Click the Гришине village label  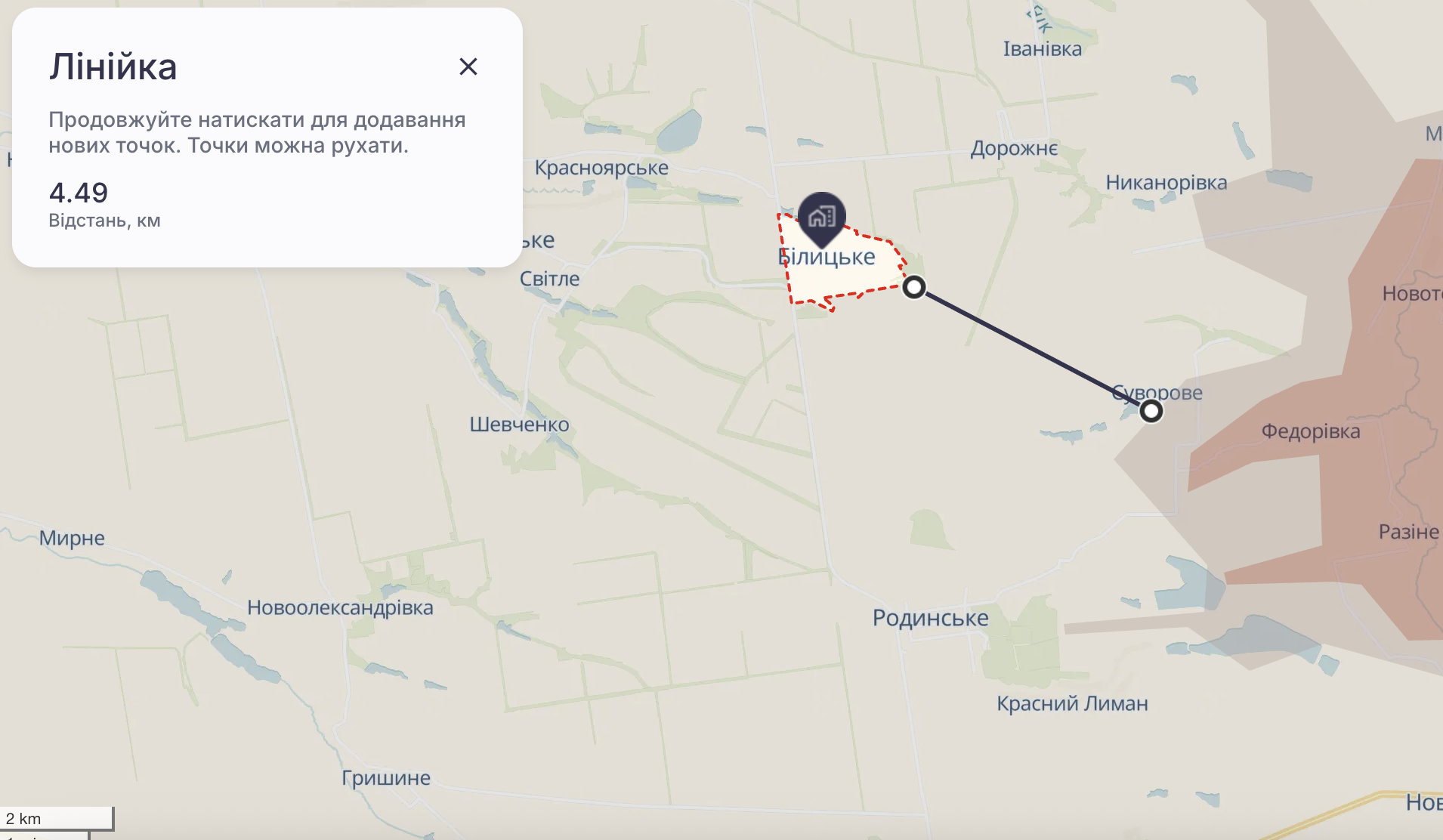coord(386,778)
